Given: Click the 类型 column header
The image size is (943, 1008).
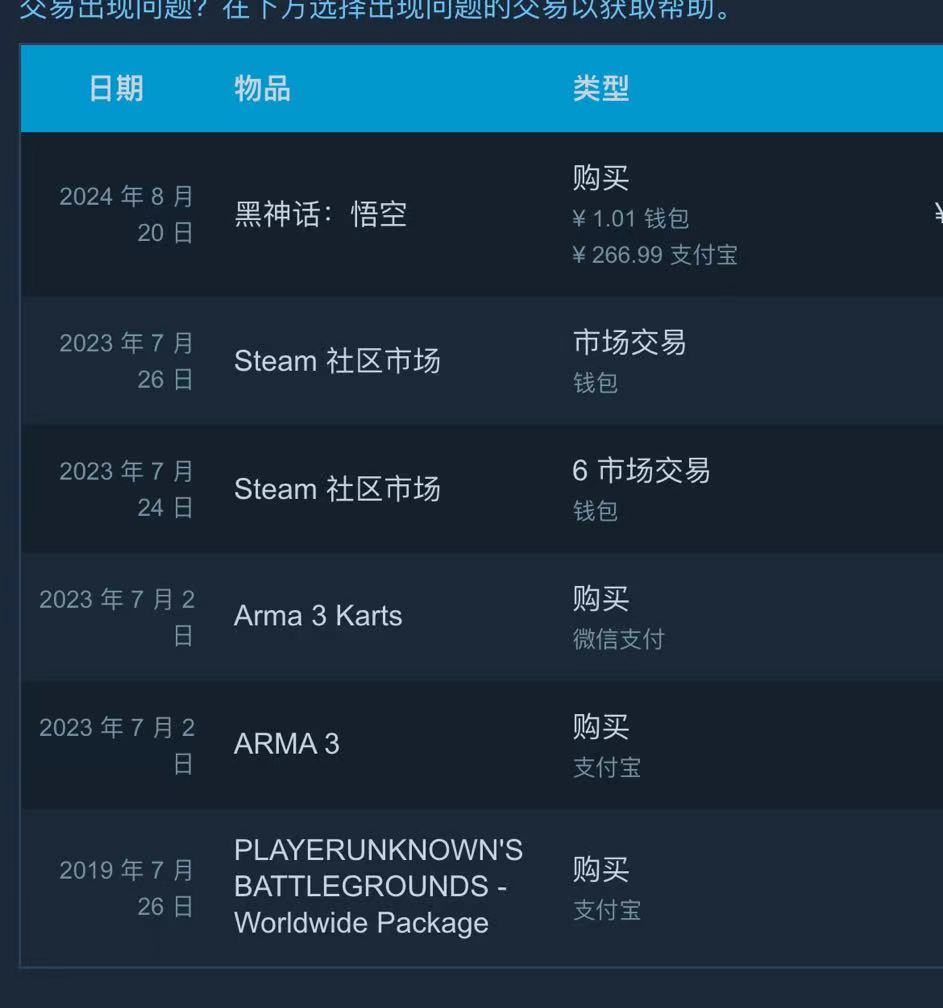Looking at the screenshot, I should click(601, 88).
